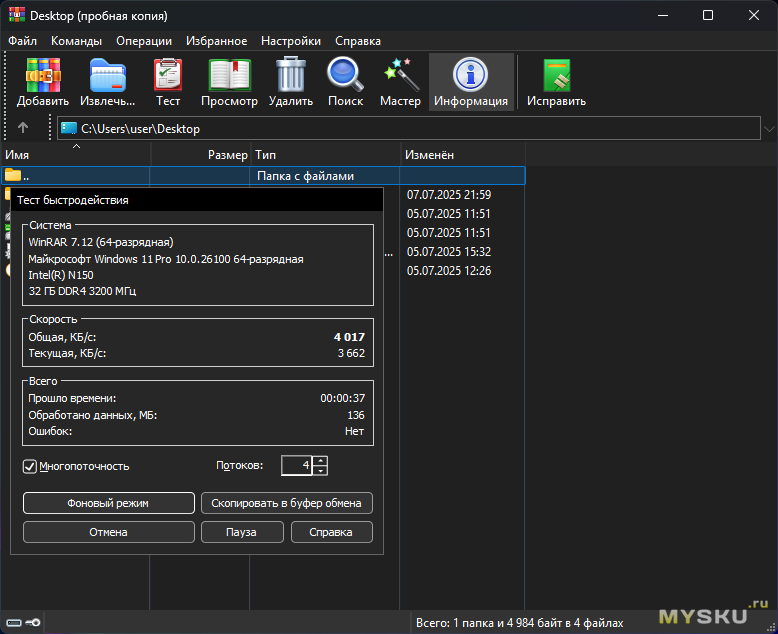Click the Тест быстродействия dialog title

73,200
